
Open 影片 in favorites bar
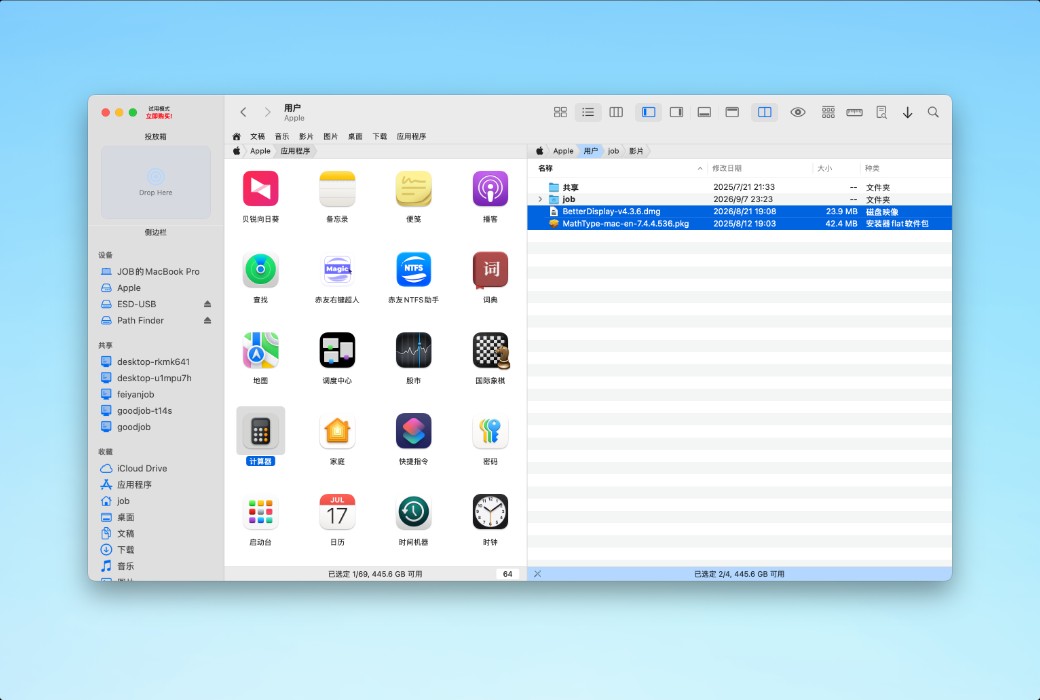306,136
